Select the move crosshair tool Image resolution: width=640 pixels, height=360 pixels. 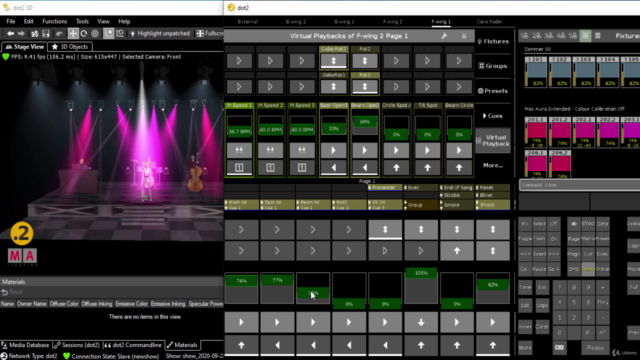[73, 33]
